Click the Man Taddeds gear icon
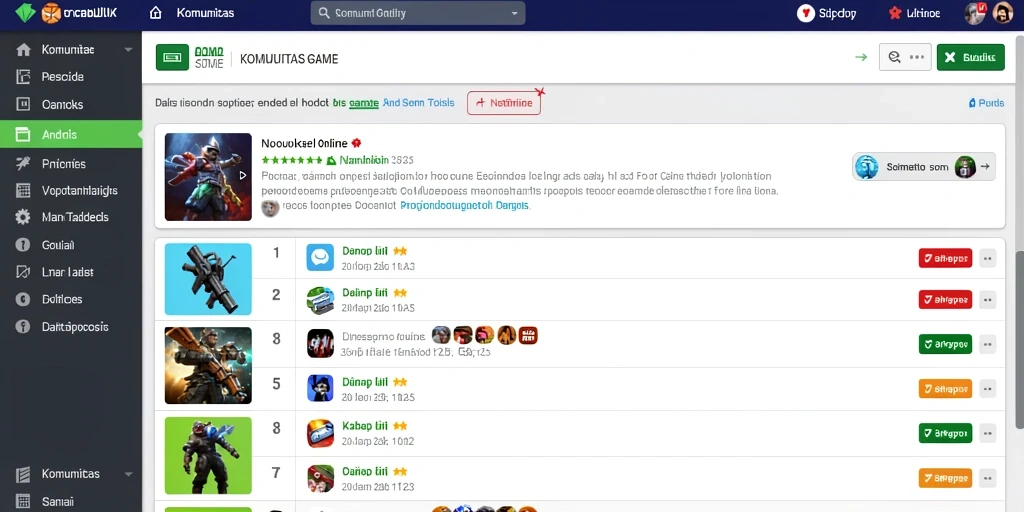 pyautogui.click(x=23, y=217)
